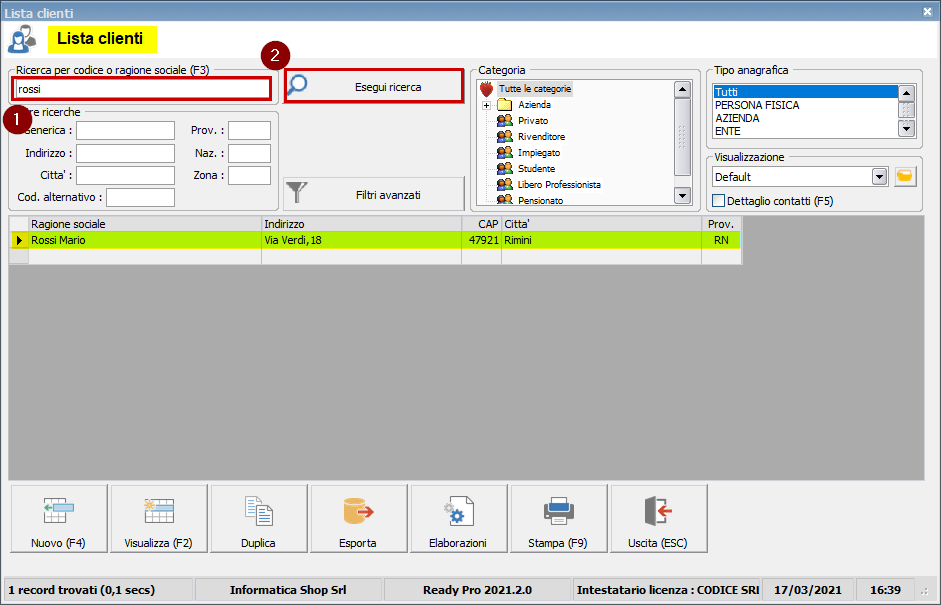Sort by the Ragione sociale column header
The height and width of the screenshot is (605, 941).
(145, 225)
